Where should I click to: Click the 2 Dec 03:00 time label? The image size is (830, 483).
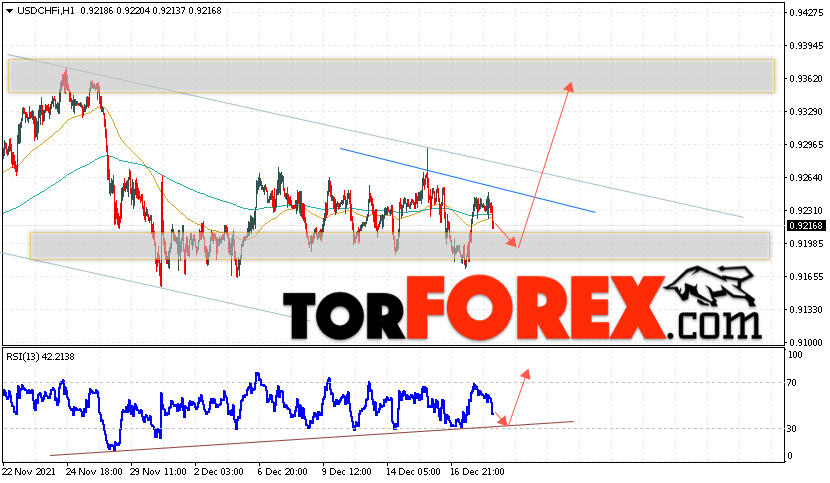pos(219,471)
